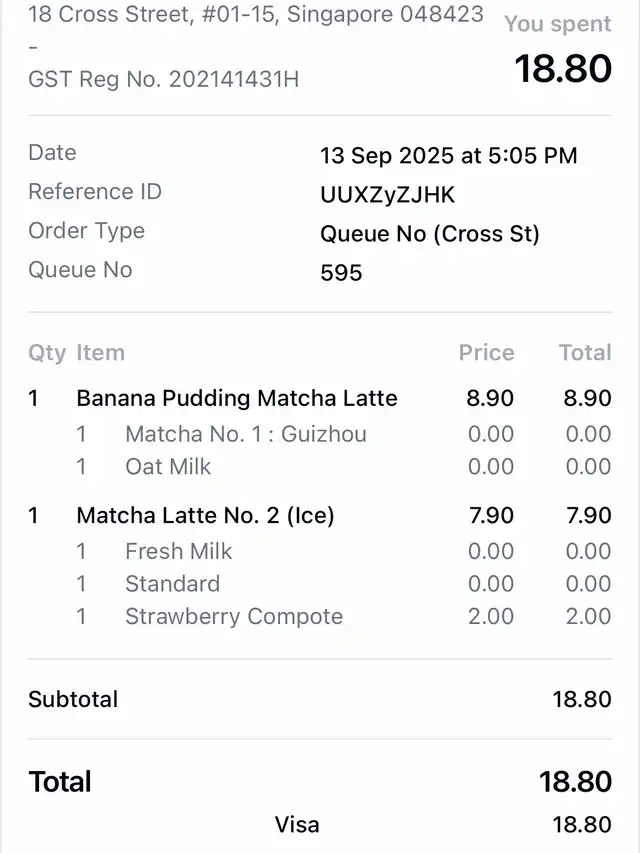The width and height of the screenshot is (640, 853).
Task: Click the bold Total label
Action: pyautogui.click(x=60, y=781)
